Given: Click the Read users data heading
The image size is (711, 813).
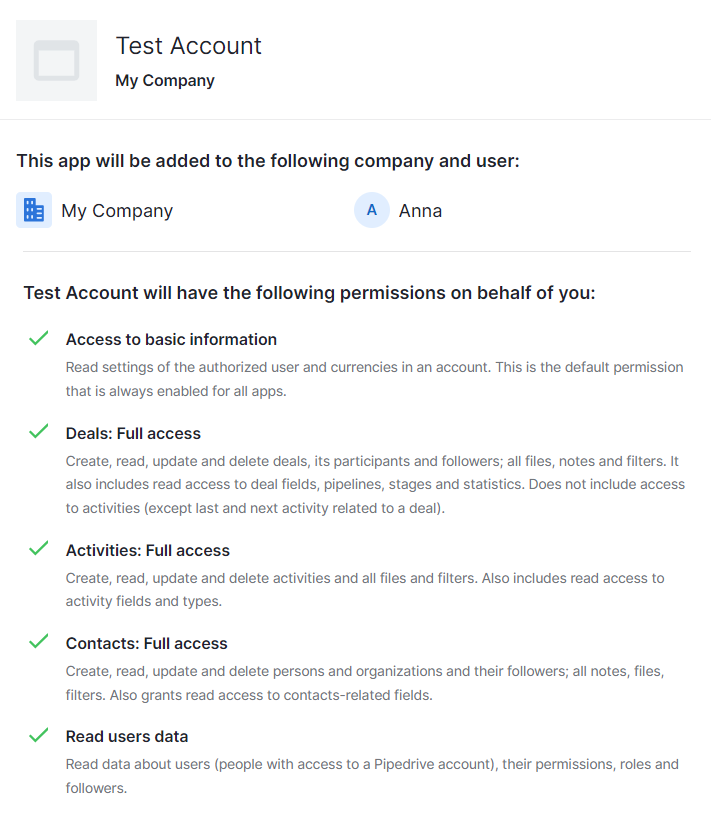Looking at the screenshot, I should click(127, 736).
